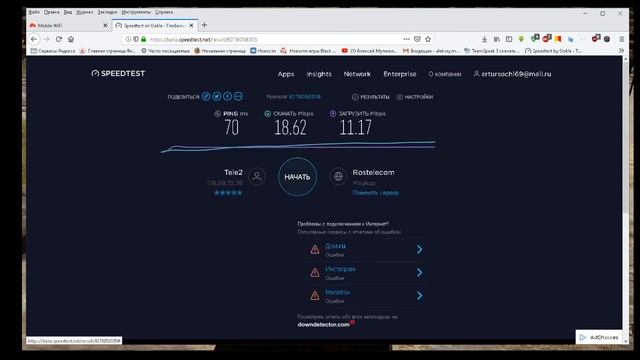The image size is (640, 360).
Task: Click the Speedtest logo
Action: pos(118,73)
